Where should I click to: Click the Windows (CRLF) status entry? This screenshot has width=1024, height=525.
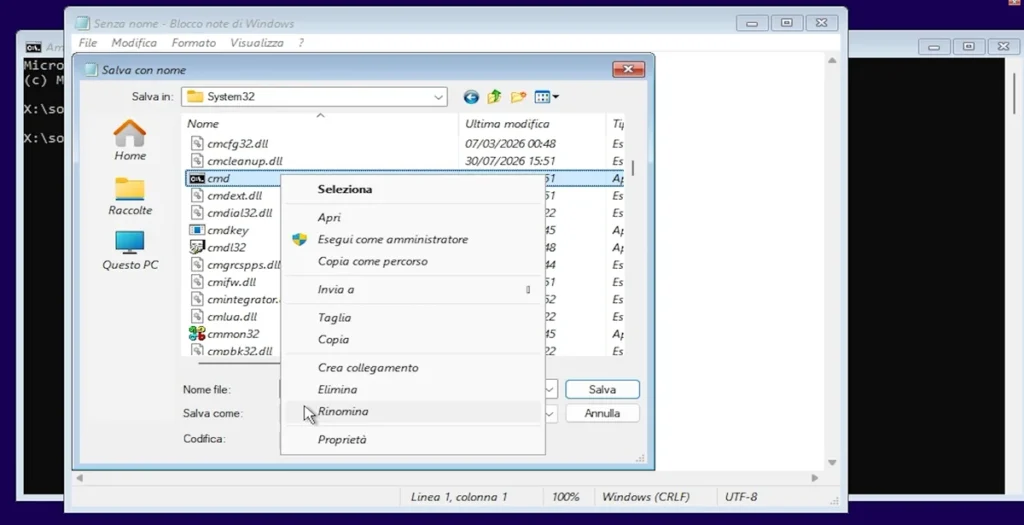click(x=646, y=497)
